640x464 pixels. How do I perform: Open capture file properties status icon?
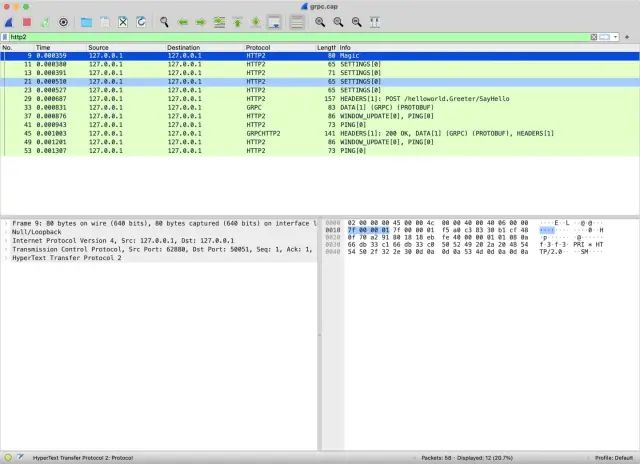point(20,457)
